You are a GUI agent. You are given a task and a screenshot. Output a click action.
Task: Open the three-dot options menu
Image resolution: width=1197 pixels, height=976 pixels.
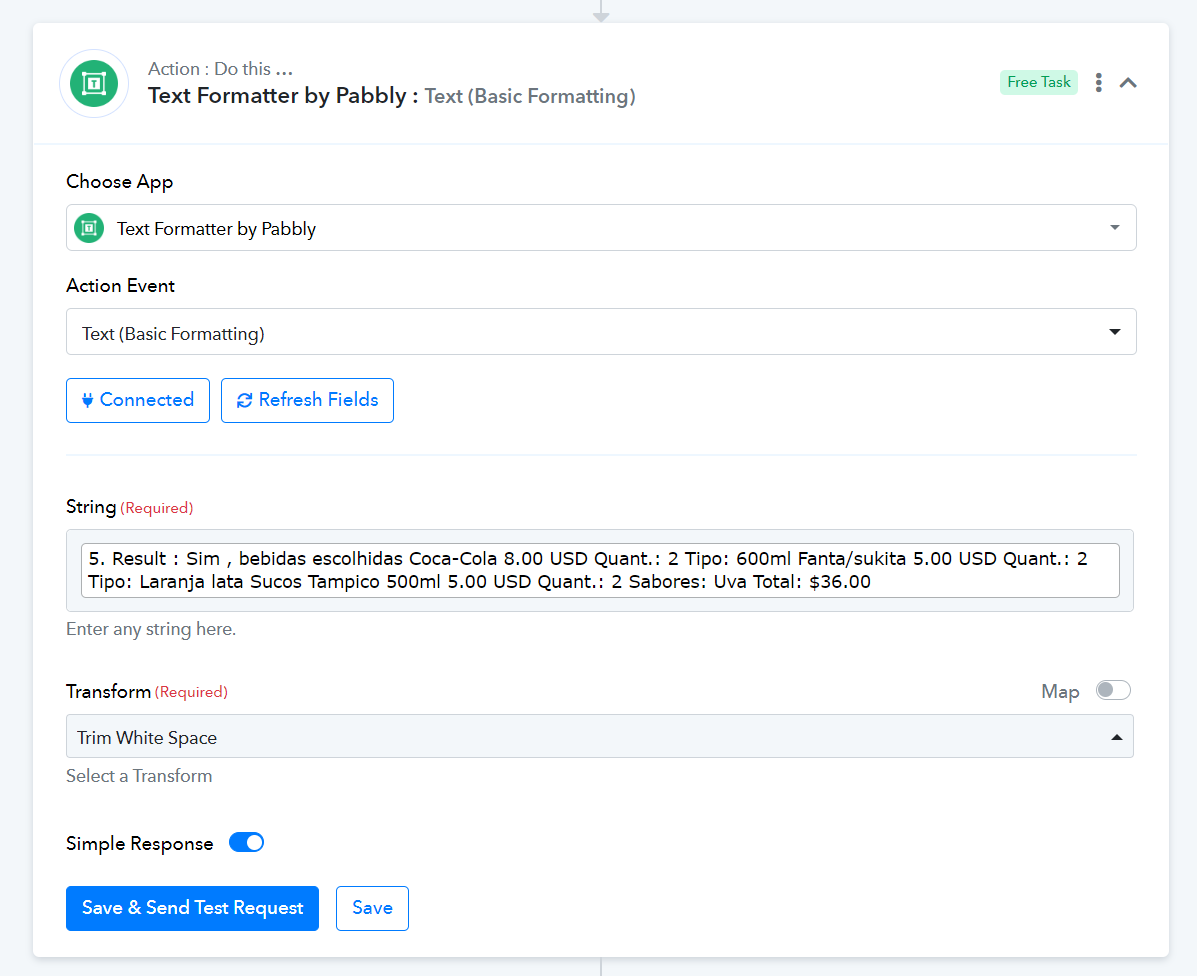pyautogui.click(x=1099, y=82)
